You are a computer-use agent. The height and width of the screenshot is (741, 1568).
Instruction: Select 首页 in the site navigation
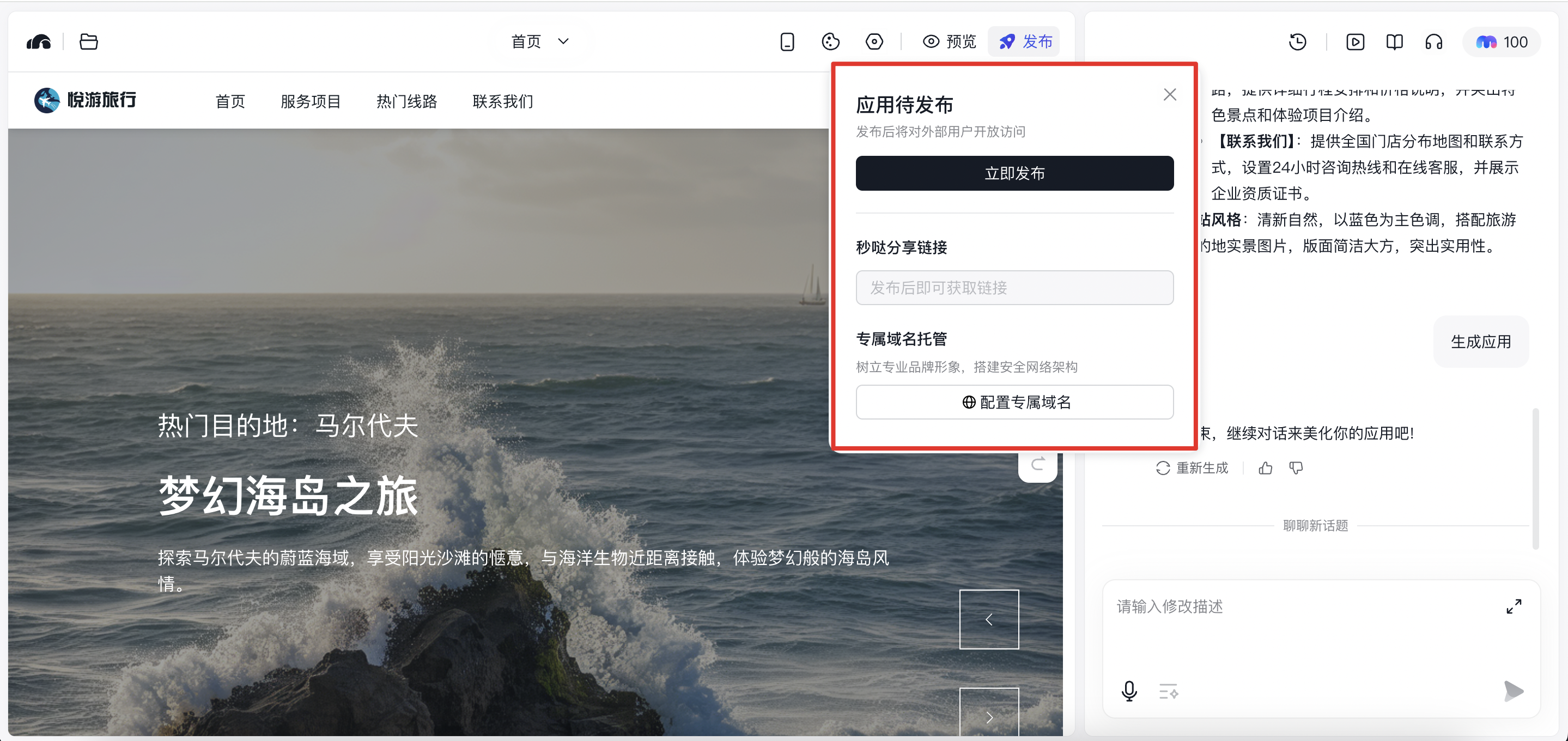[x=230, y=101]
